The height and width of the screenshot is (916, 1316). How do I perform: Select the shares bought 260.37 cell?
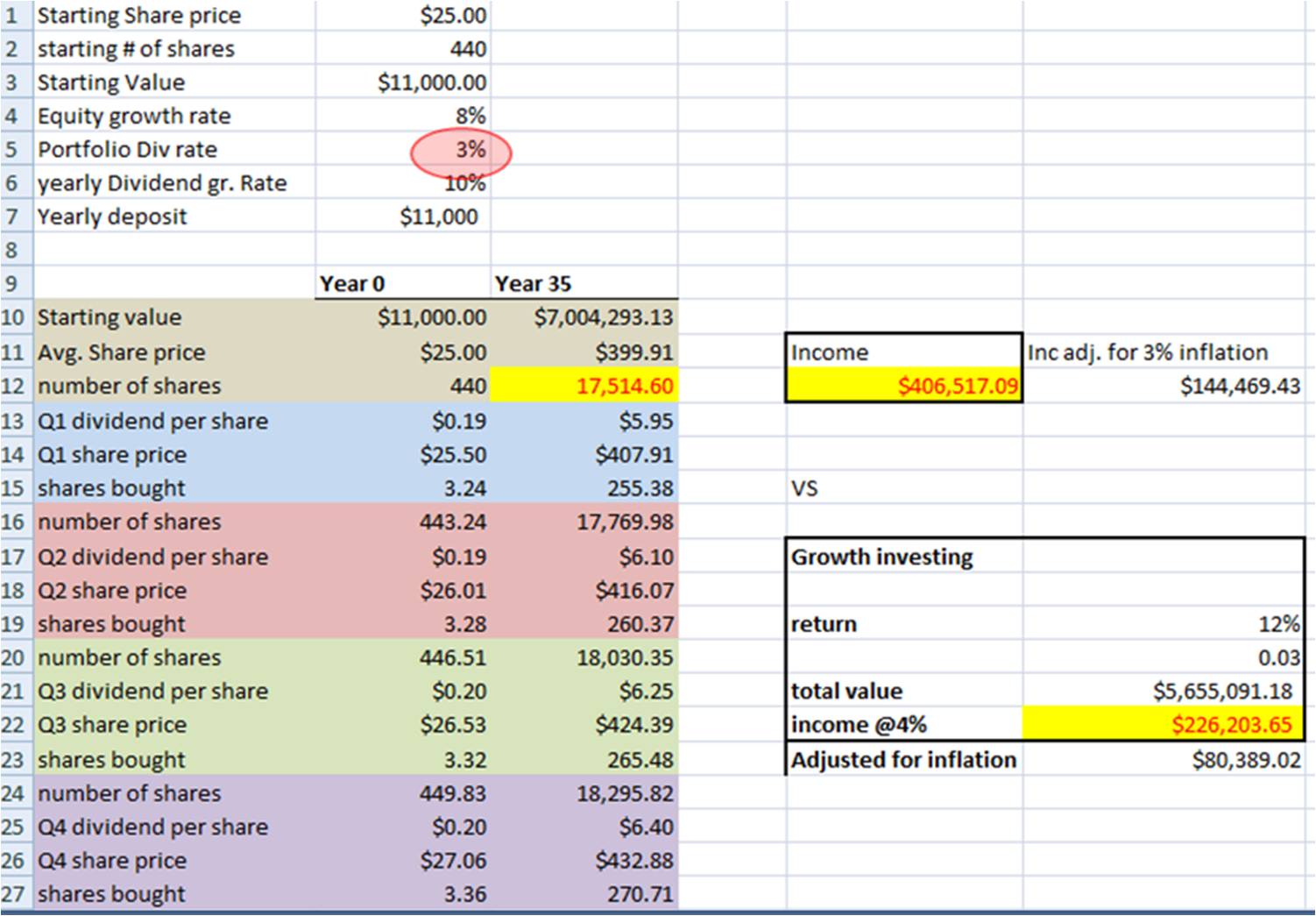click(584, 624)
